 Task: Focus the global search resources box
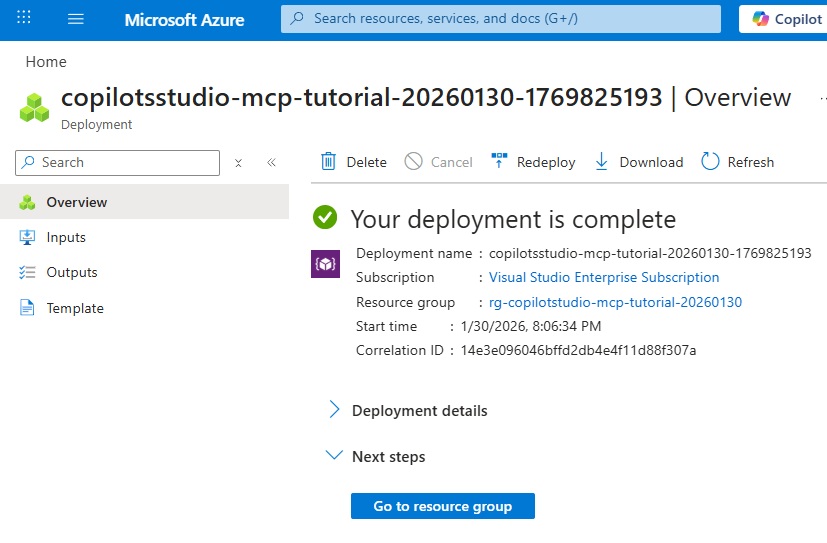click(501, 19)
